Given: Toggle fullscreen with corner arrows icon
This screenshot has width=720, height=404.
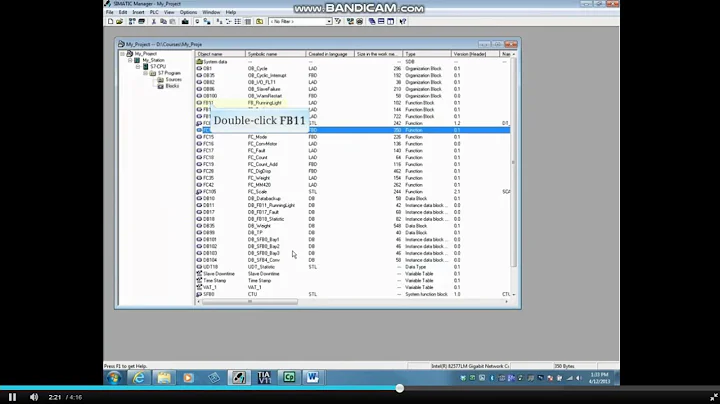Looking at the screenshot, I should click(x=714, y=397).
